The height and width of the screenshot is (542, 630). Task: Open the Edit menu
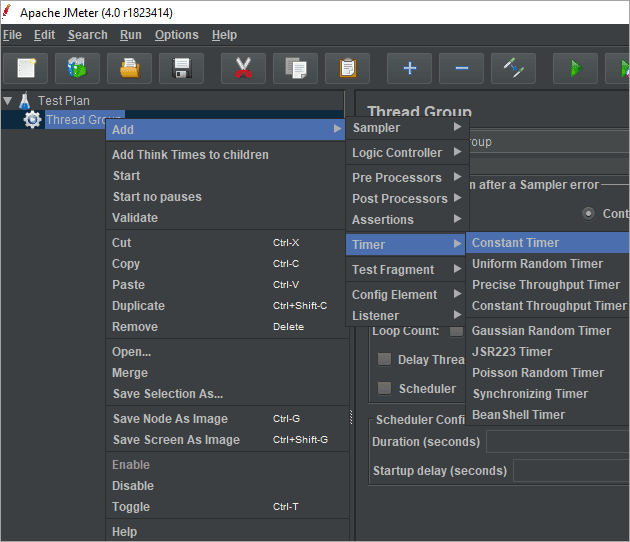(x=44, y=35)
